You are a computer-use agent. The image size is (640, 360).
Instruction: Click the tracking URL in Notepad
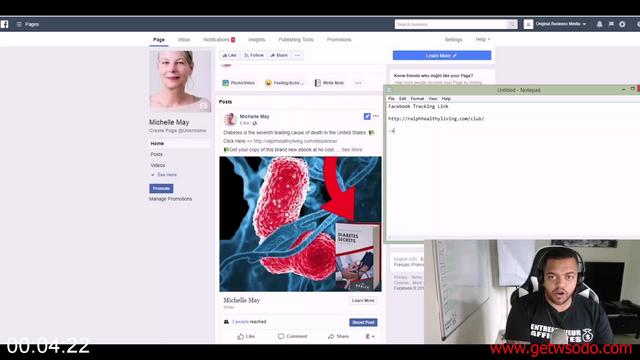click(436, 119)
